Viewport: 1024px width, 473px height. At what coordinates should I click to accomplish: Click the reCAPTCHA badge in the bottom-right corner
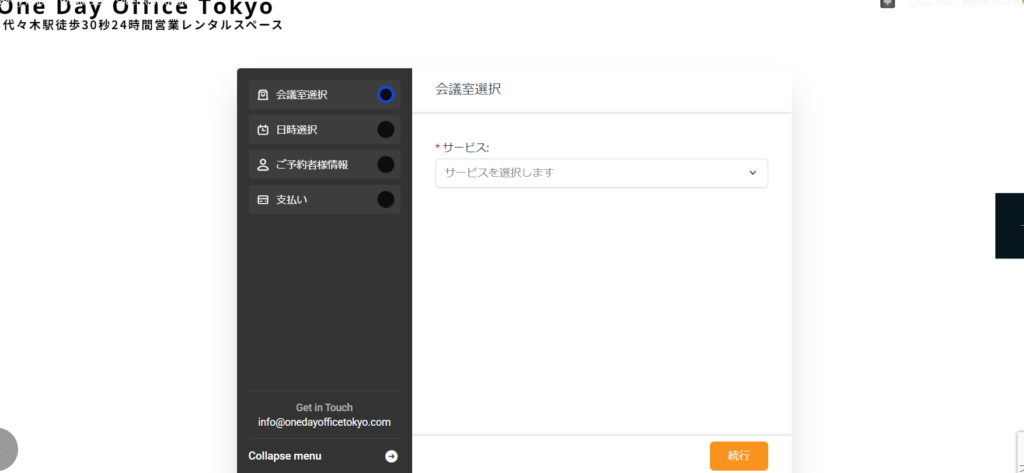pos(1019,452)
